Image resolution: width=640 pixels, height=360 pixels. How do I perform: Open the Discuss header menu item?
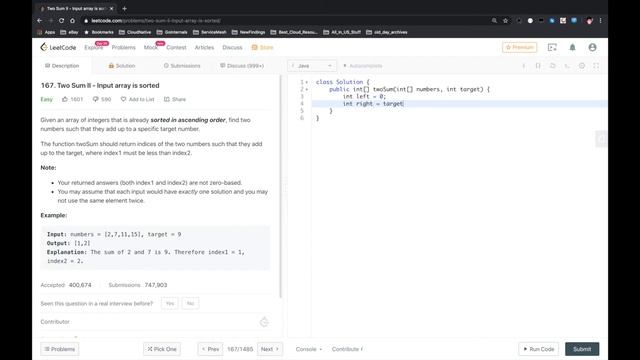coord(232,47)
